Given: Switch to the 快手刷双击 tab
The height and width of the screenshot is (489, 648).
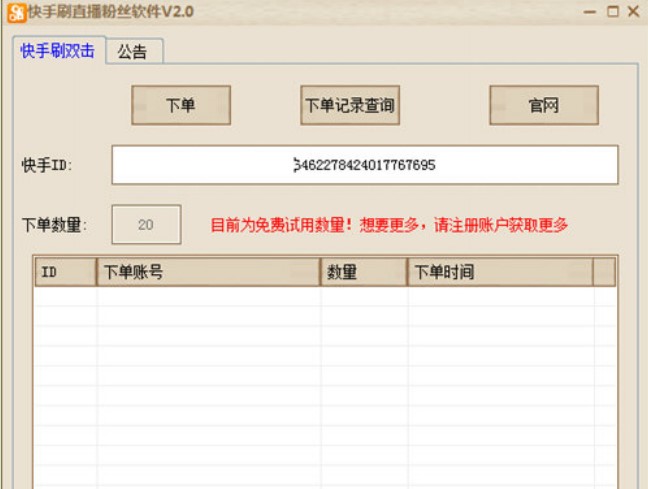Looking at the screenshot, I should (x=58, y=51).
